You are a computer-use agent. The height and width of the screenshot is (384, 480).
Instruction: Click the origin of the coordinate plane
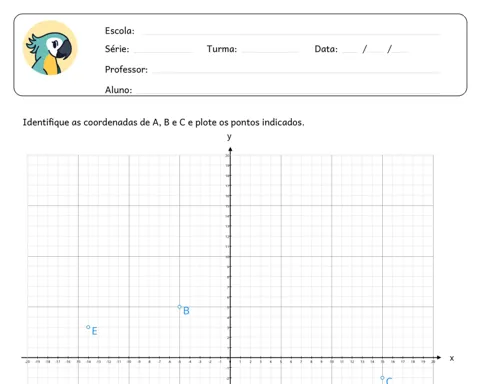coord(230,358)
